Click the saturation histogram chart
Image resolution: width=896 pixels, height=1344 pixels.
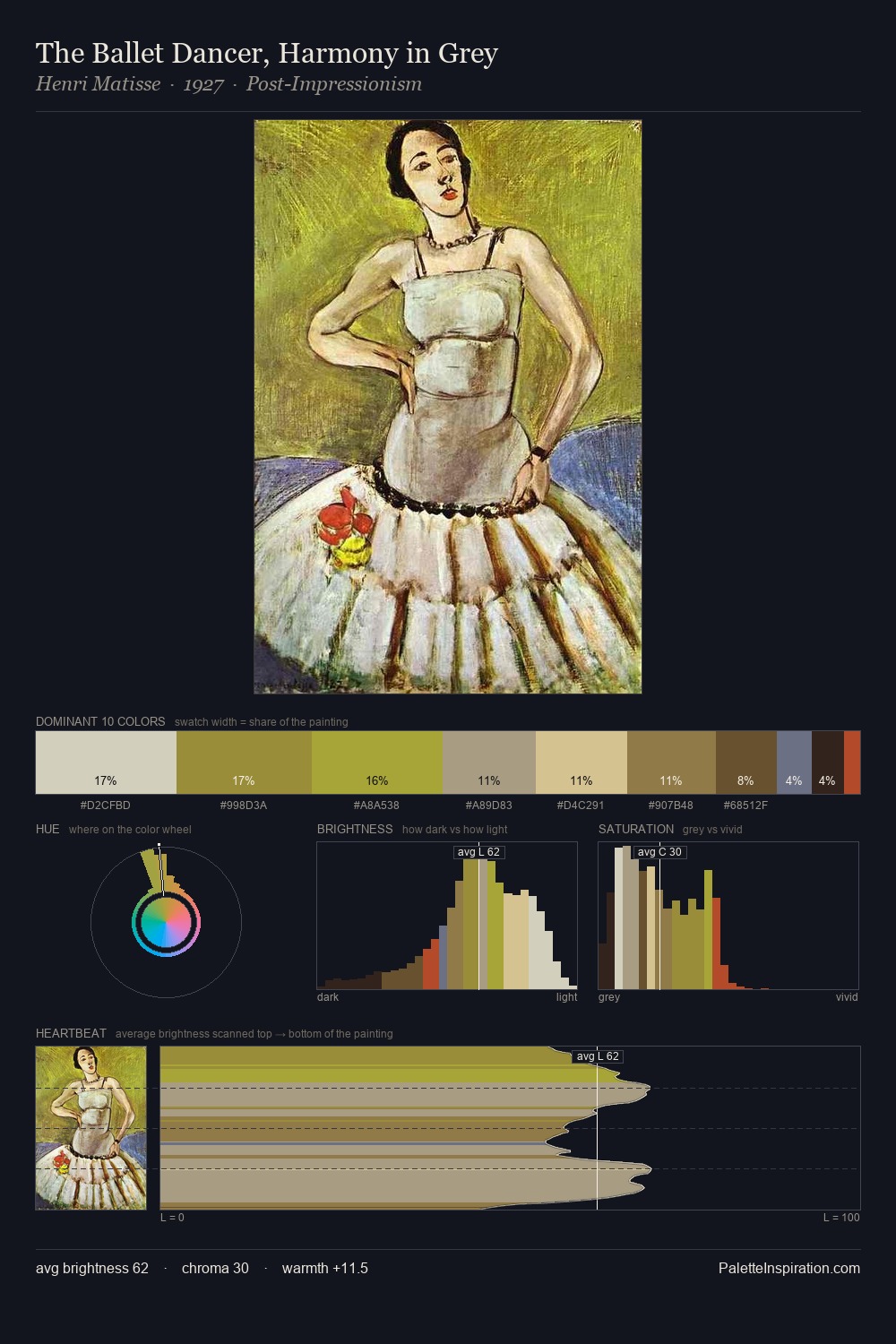click(728, 916)
